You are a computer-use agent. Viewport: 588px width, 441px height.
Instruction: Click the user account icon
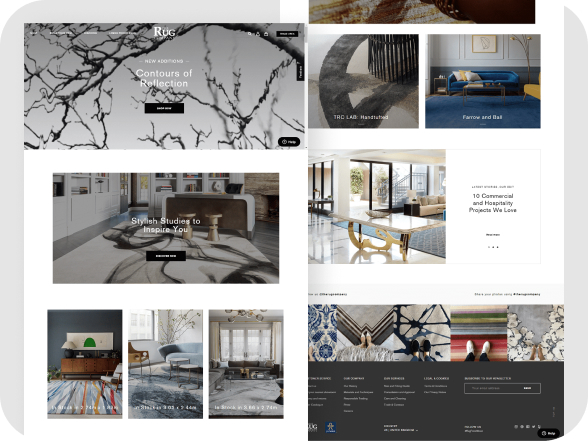tap(258, 34)
